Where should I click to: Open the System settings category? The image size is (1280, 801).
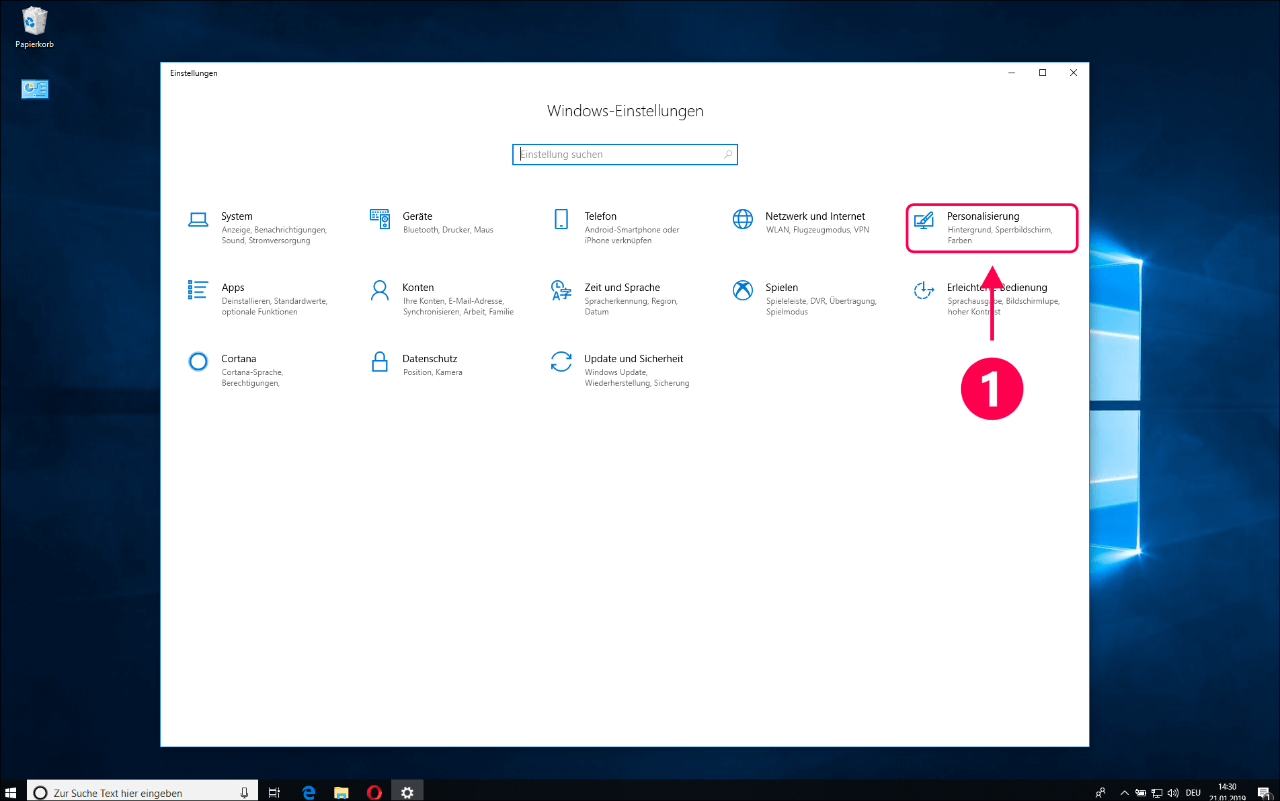(x=258, y=228)
